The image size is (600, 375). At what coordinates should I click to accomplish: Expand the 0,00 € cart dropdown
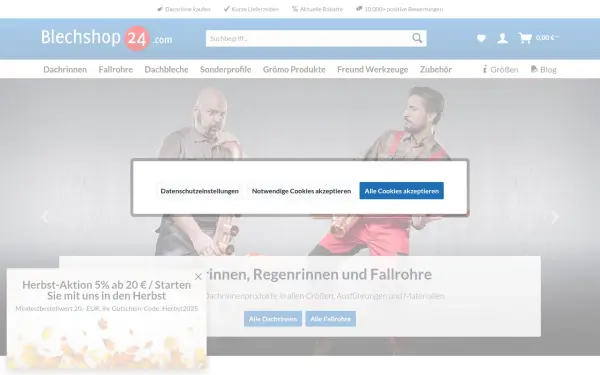pyautogui.click(x=547, y=38)
